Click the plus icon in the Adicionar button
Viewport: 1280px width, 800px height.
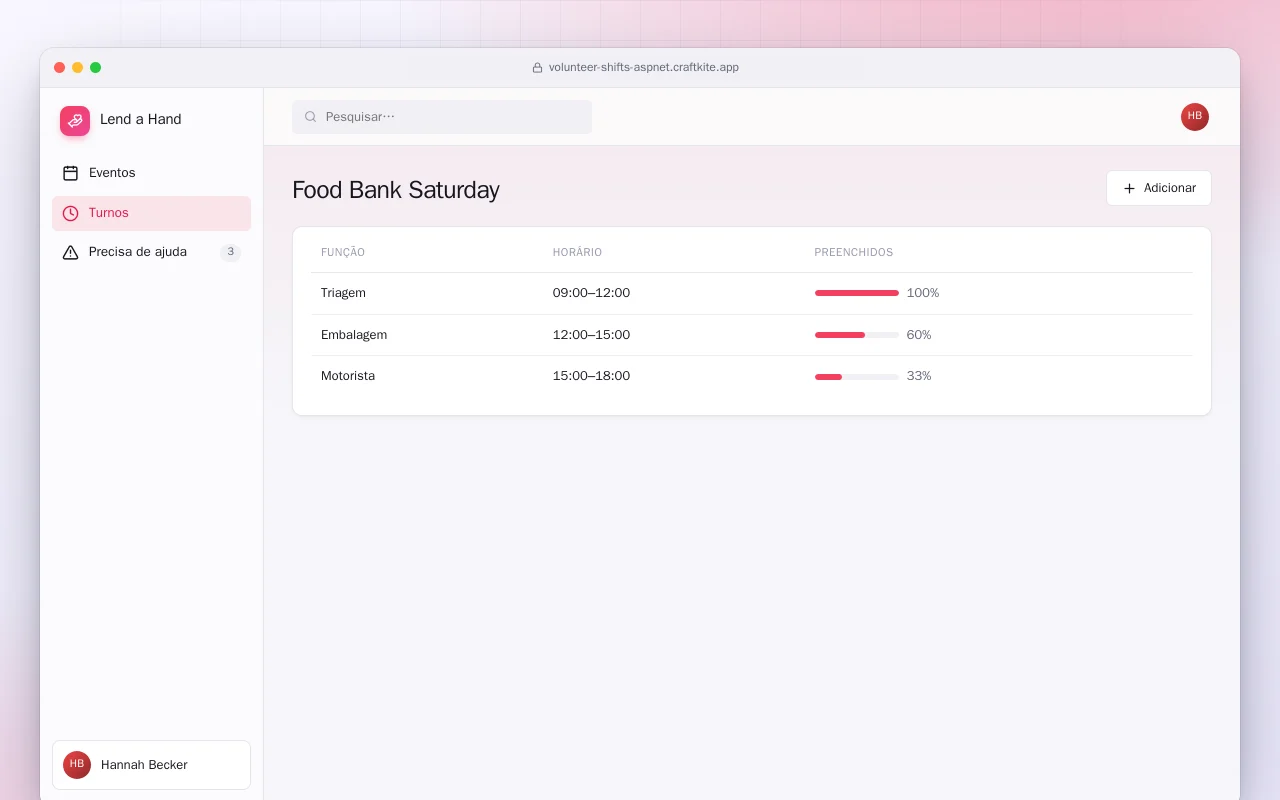pyautogui.click(x=1129, y=188)
